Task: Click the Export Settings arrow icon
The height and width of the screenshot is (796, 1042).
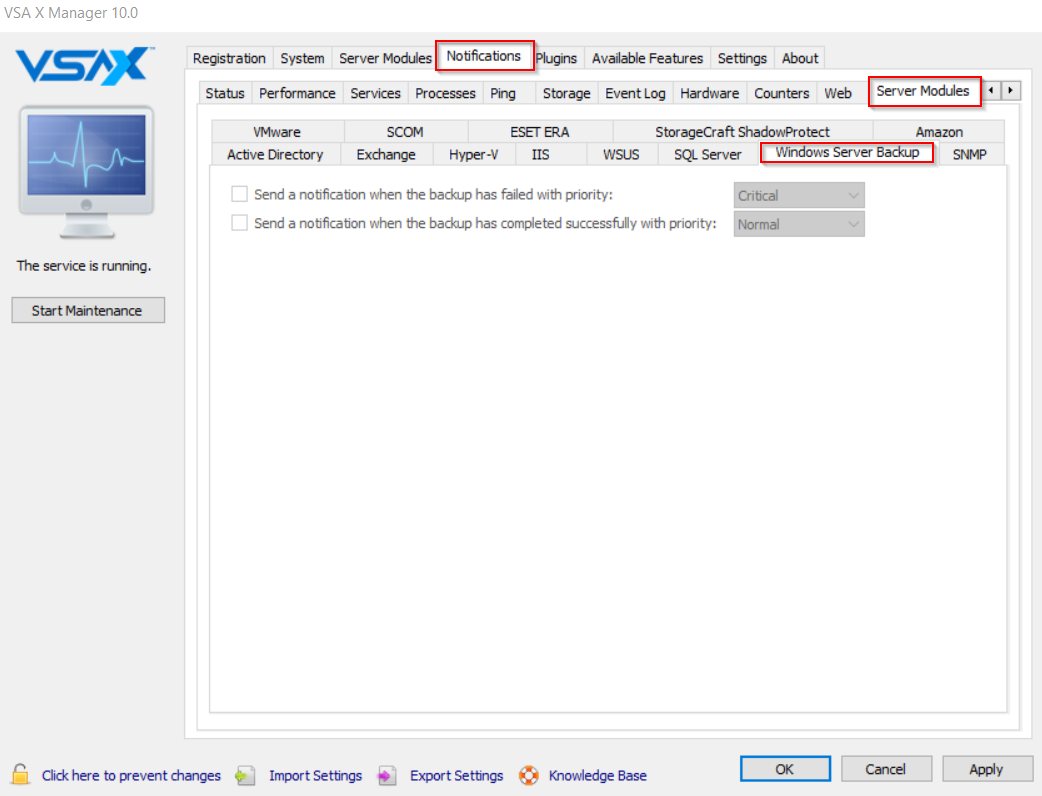Action: pyautogui.click(x=387, y=775)
